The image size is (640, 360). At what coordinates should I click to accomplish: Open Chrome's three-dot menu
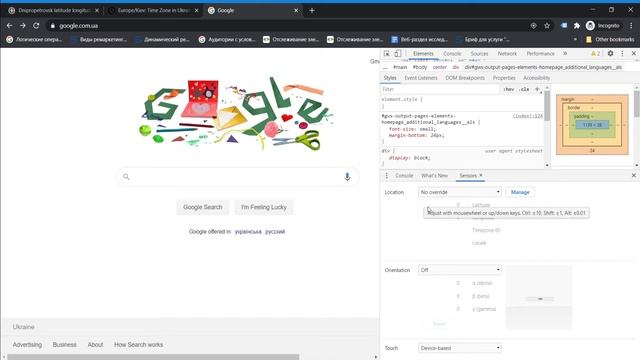coord(631,25)
